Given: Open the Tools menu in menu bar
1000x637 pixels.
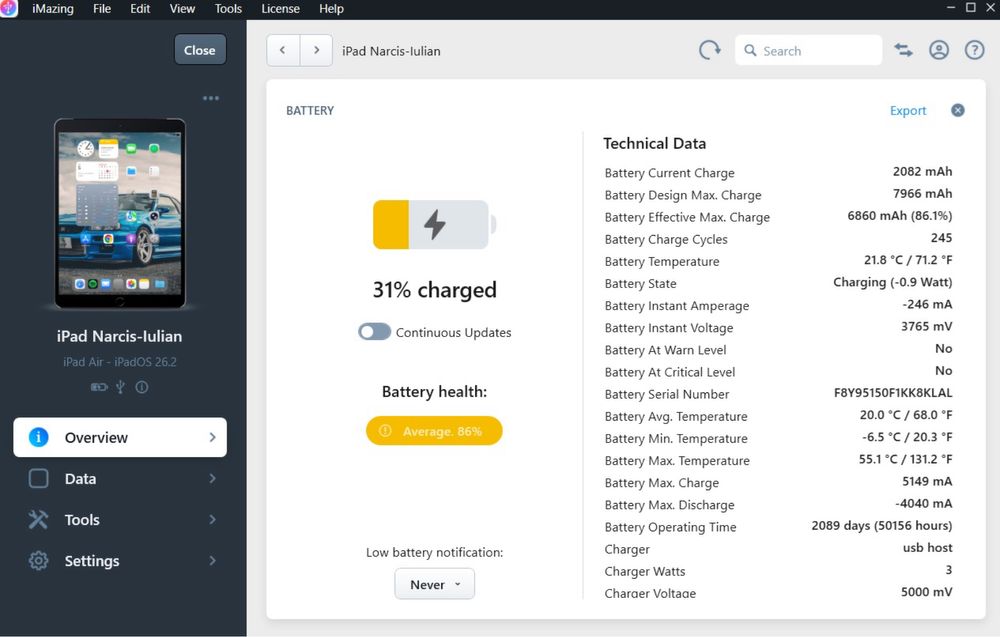Looking at the screenshot, I should [x=228, y=9].
